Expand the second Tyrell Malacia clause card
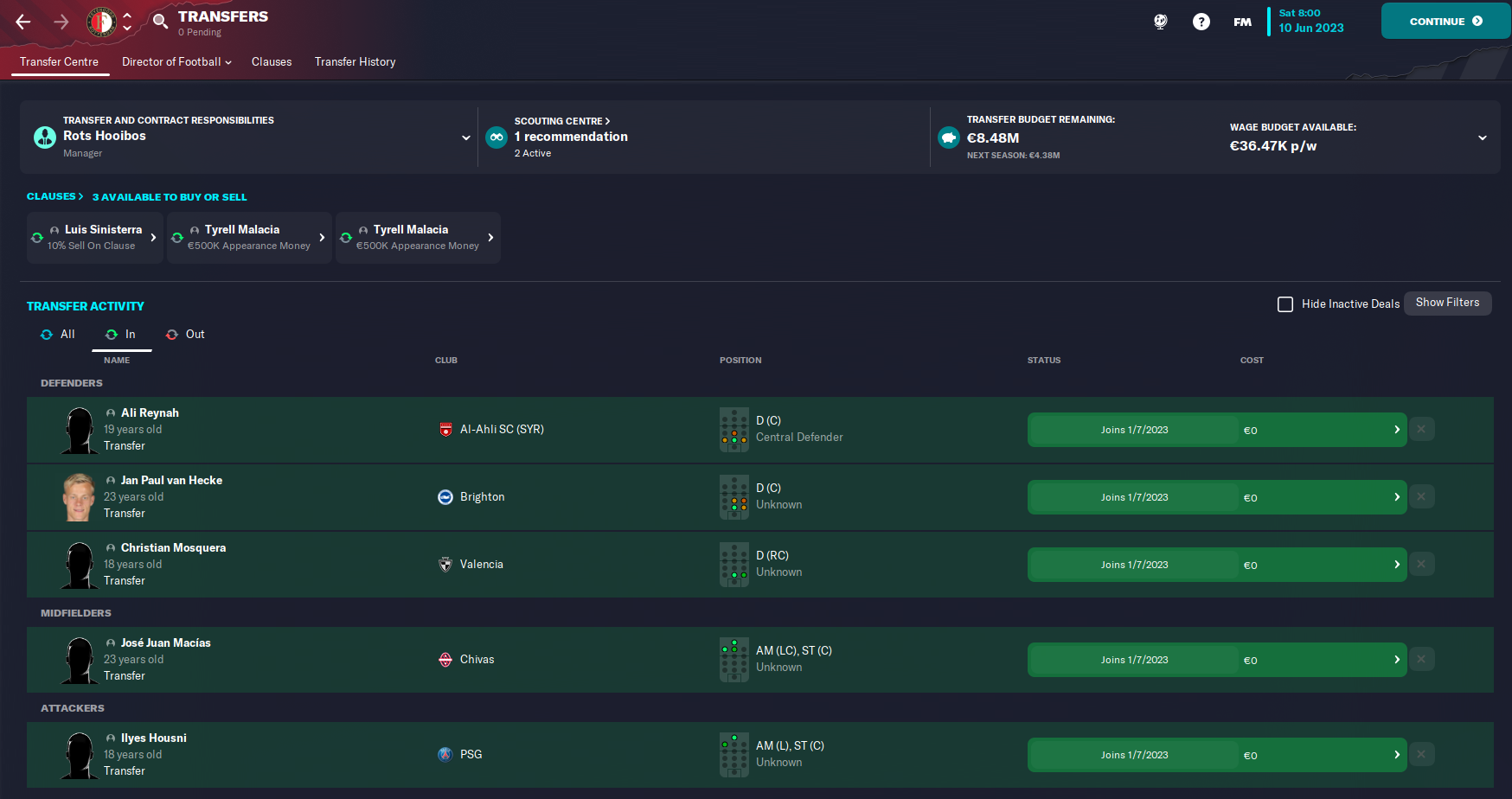The image size is (1512, 799). click(418, 238)
